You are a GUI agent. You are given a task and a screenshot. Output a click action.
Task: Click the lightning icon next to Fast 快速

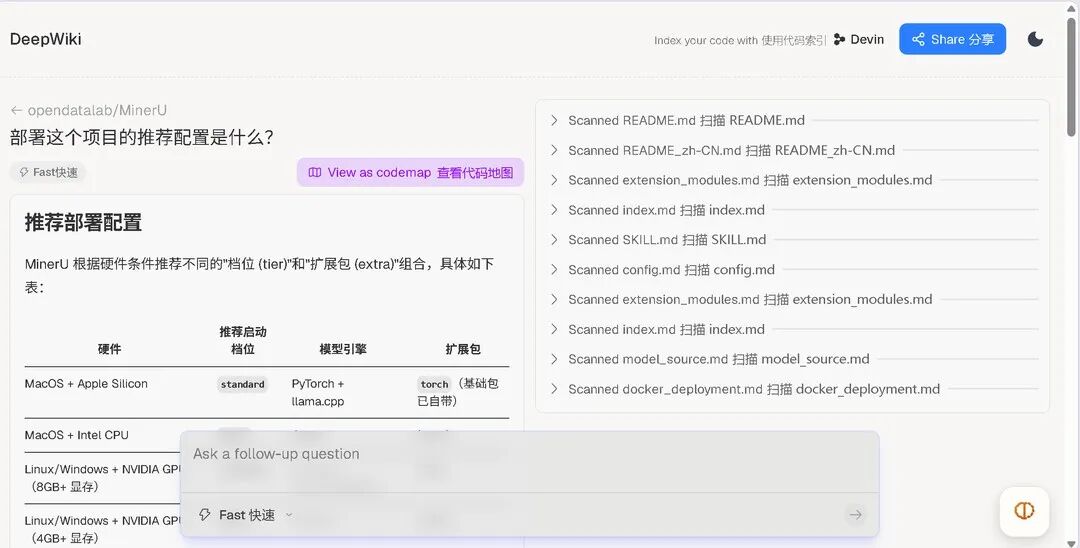click(x=205, y=514)
